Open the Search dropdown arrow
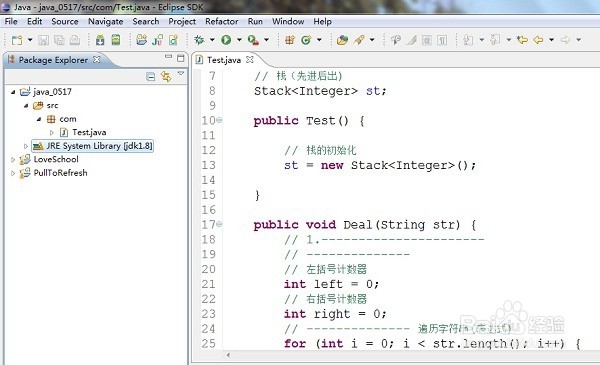Viewport: 600px width, 365px height. click(372, 40)
